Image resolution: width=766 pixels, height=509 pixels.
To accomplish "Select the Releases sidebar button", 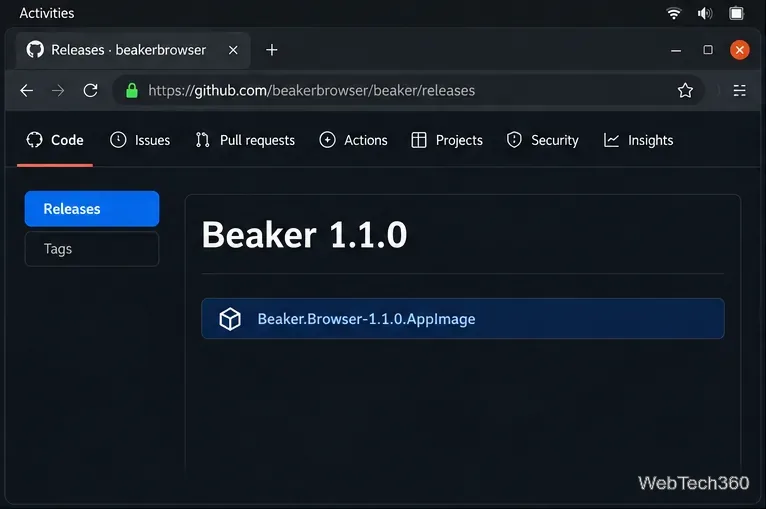I will pyautogui.click(x=92, y=209).
